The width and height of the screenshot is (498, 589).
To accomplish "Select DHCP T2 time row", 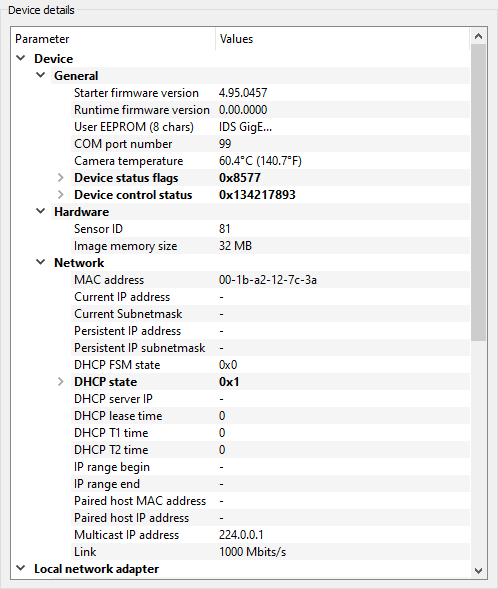I will pyautogui.click(x=270, y=450).
